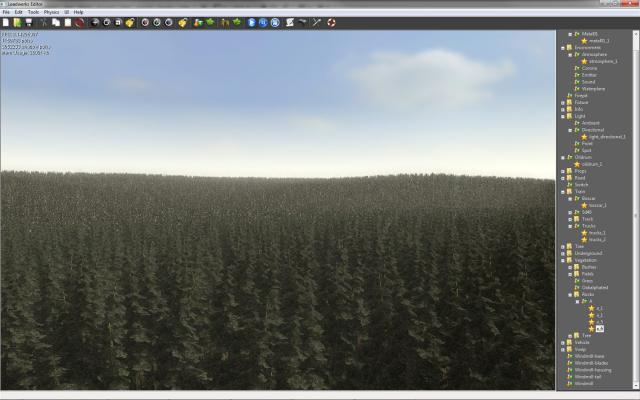Expand the Vehicle folder node
The width and height of the screenshot is (640, 400).
(x=563, y=342)
